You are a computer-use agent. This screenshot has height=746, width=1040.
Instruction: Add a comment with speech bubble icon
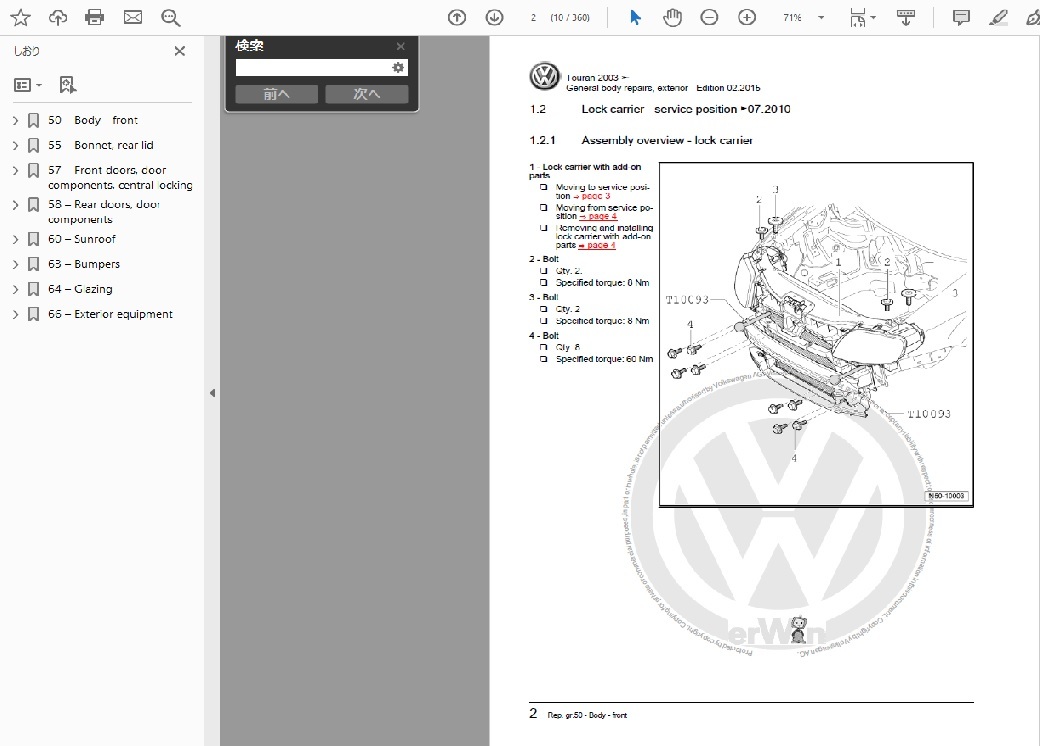click(961, 17)
